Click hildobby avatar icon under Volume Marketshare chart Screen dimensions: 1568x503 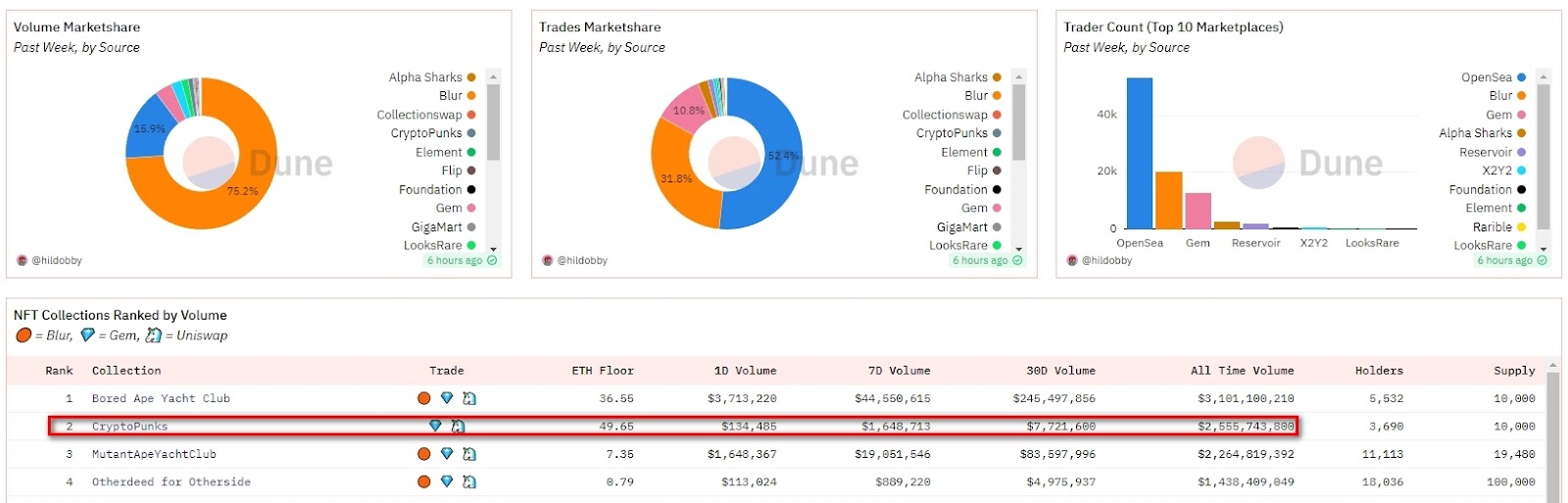tap(22, 261)
